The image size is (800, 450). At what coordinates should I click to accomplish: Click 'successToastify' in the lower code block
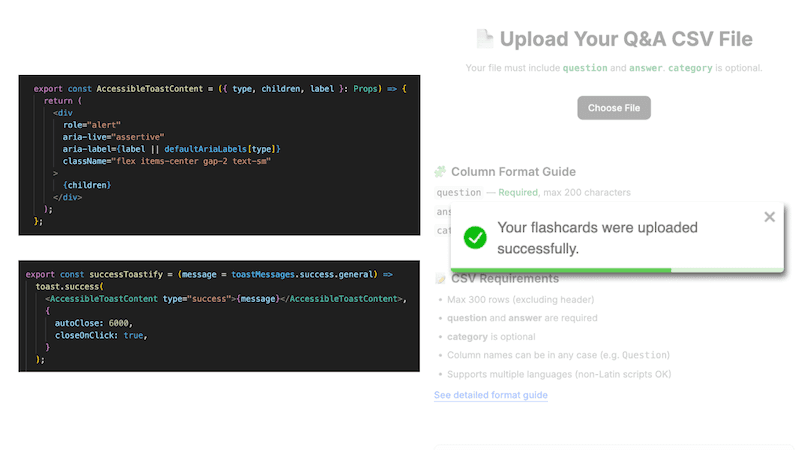click(126, 274)
